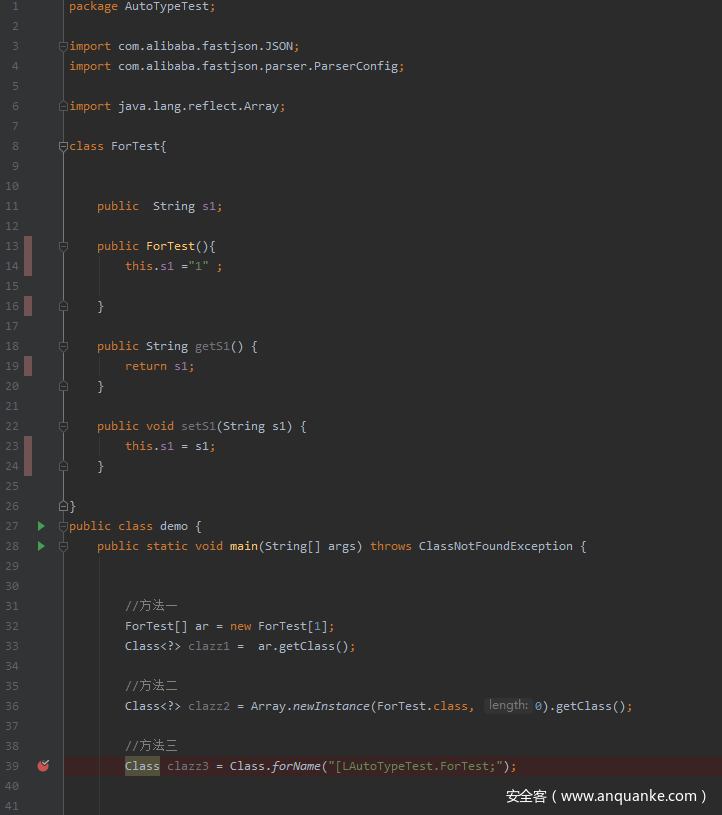Screen dimensions: 722x815
Task: Fold the getS1 method body
Action: pos(64,346)
